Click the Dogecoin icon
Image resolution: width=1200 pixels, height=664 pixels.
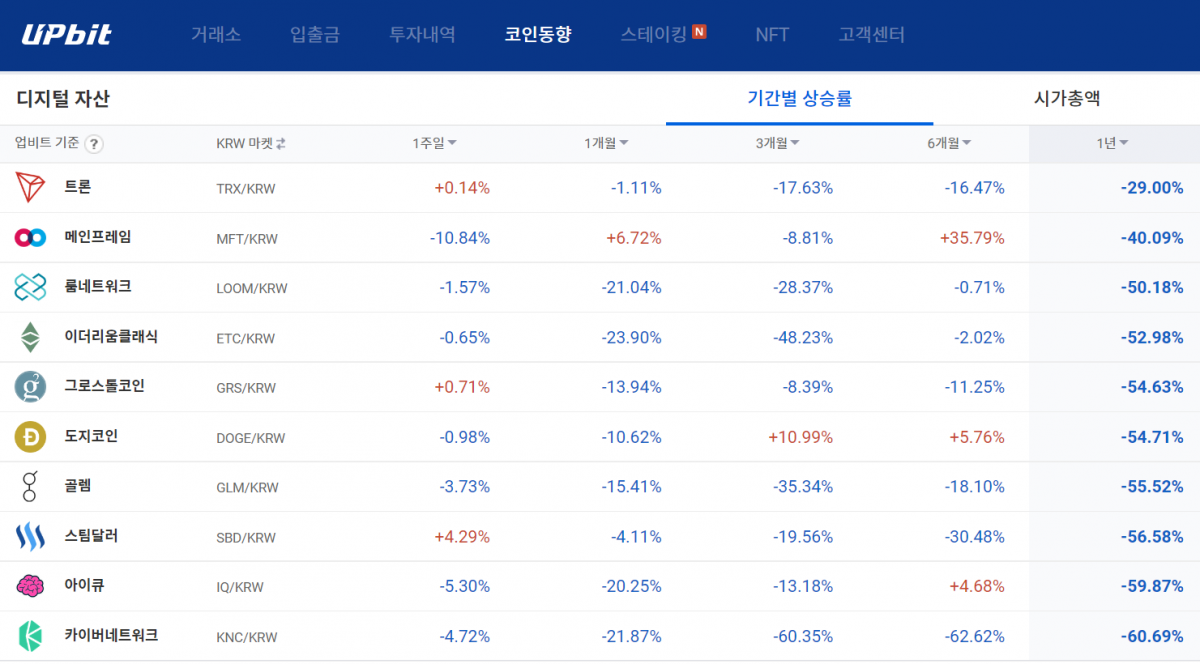coord(30,437)
